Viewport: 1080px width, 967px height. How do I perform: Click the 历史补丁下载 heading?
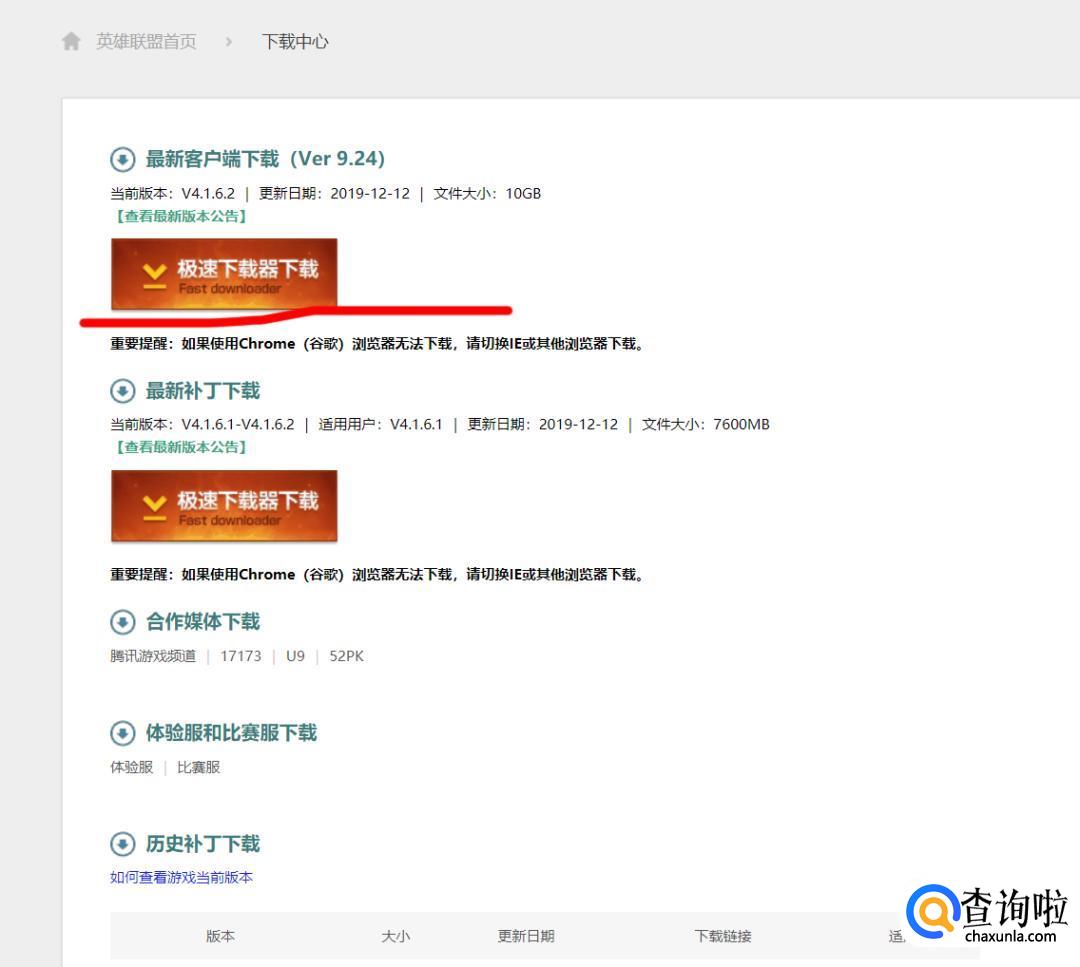[x=202, y=844]
